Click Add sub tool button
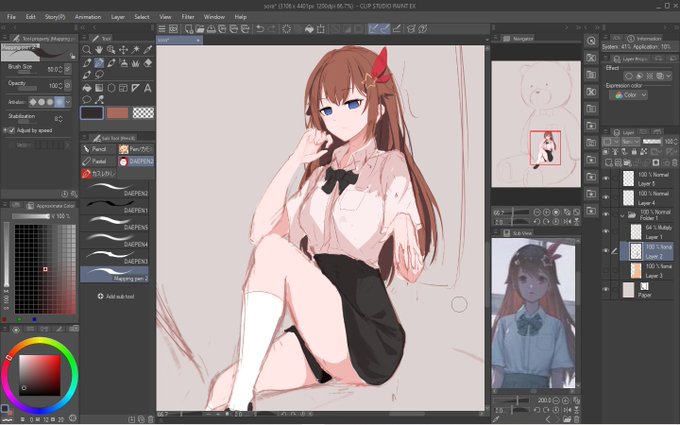Viewport: 680px width, 425px height. point(116,296)
